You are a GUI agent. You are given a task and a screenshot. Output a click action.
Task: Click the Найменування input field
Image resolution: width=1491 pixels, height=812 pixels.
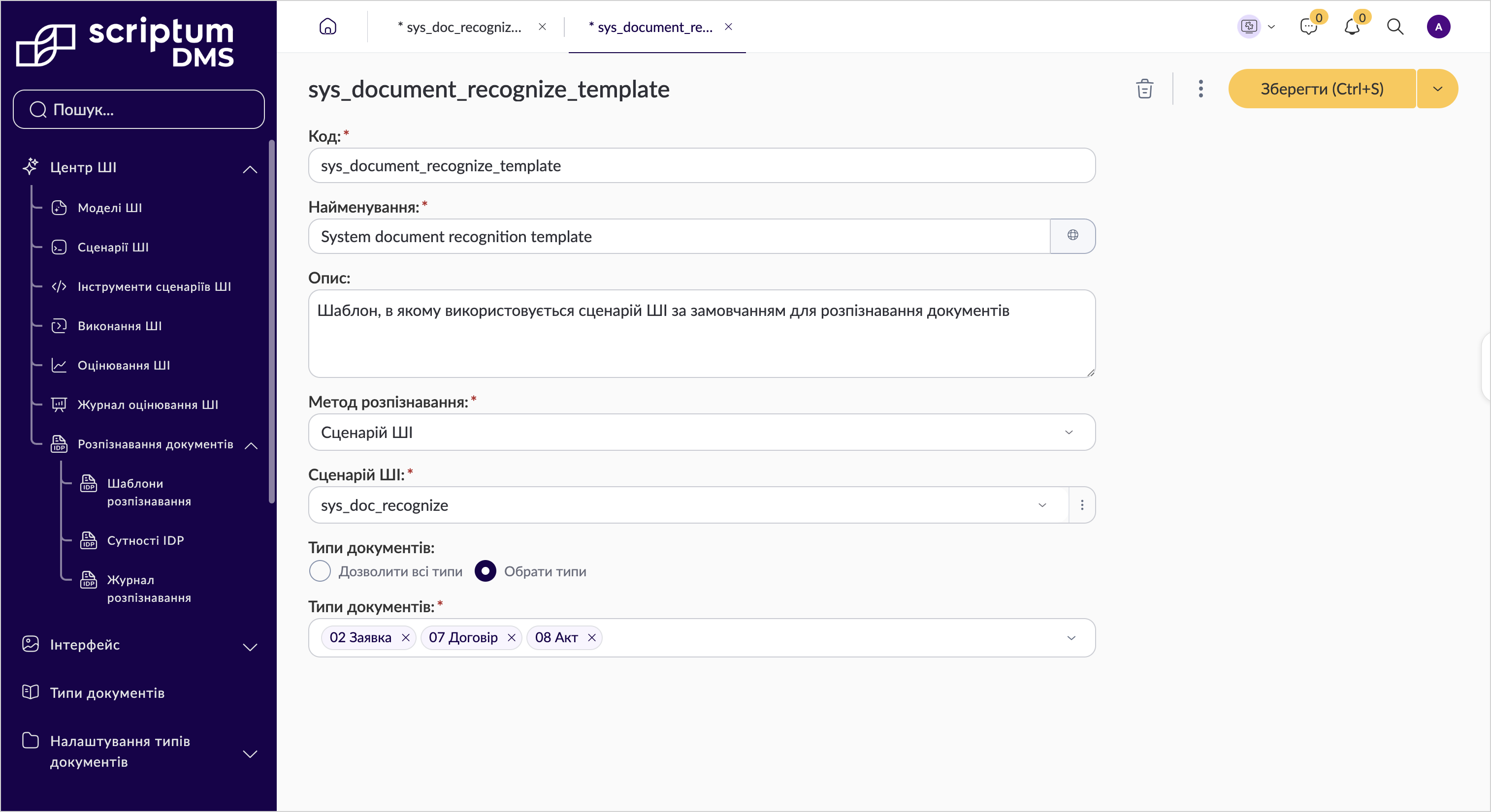point(679,236)
